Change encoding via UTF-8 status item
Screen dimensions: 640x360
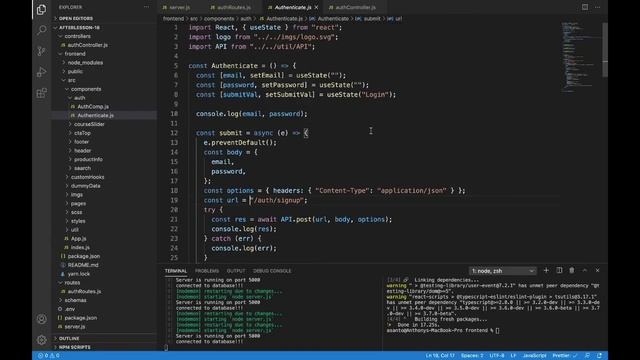[x=497, y=356]
